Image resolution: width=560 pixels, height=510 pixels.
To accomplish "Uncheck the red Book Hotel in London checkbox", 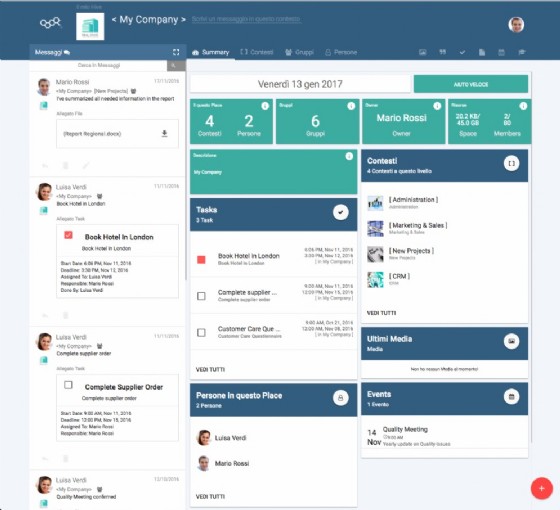I will coord(201,260).
